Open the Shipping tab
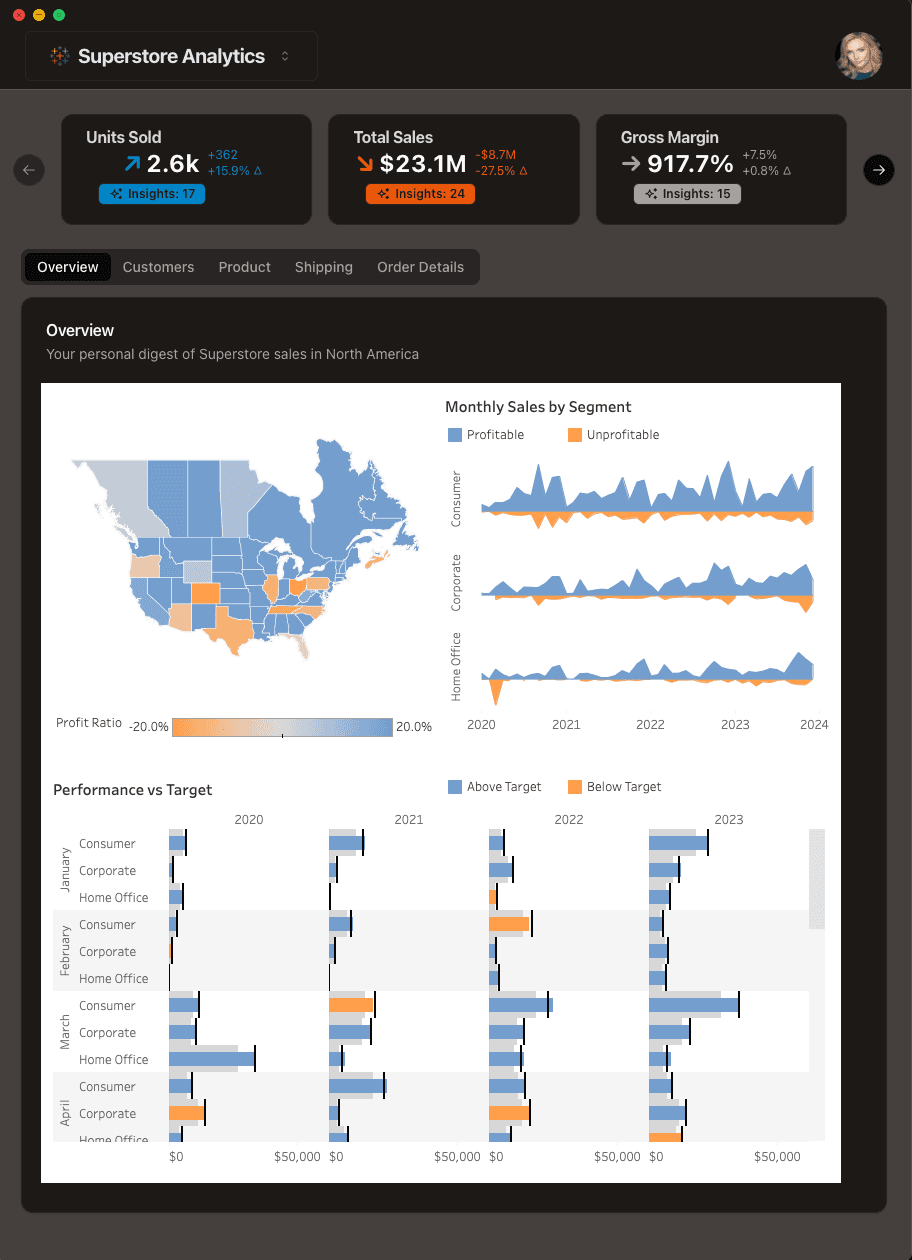The height and width of the screenshot is (1260, 912). pos(323,267)
